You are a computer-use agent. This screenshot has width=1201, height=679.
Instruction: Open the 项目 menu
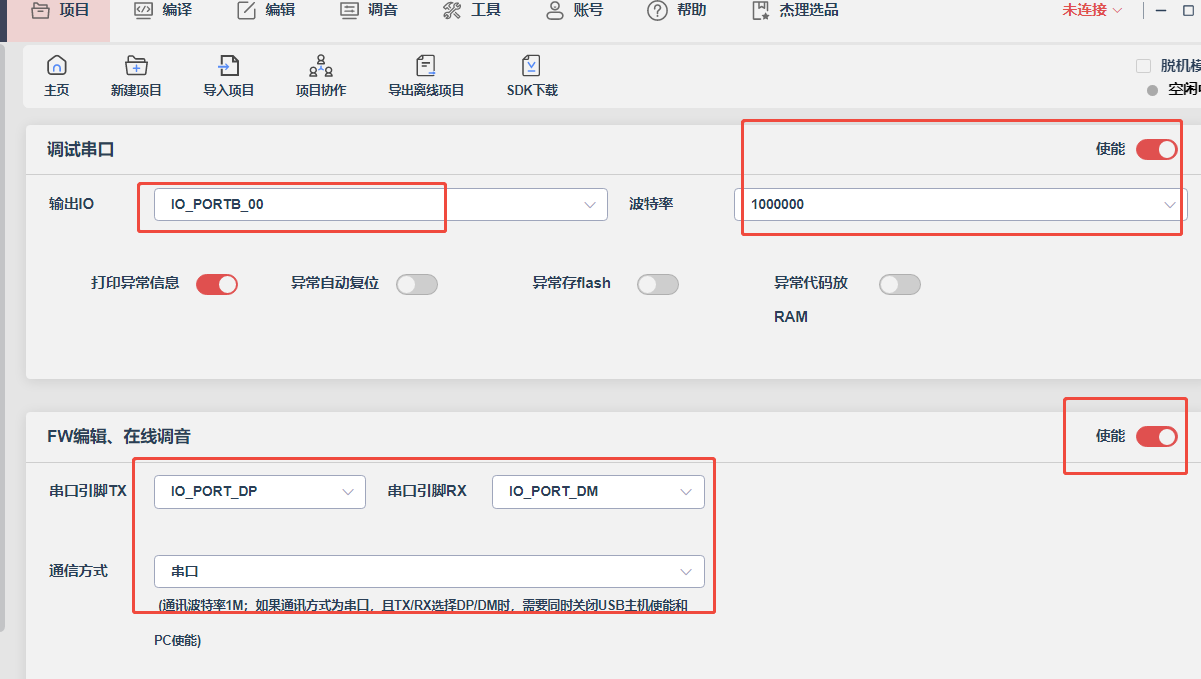coord(60,11)
